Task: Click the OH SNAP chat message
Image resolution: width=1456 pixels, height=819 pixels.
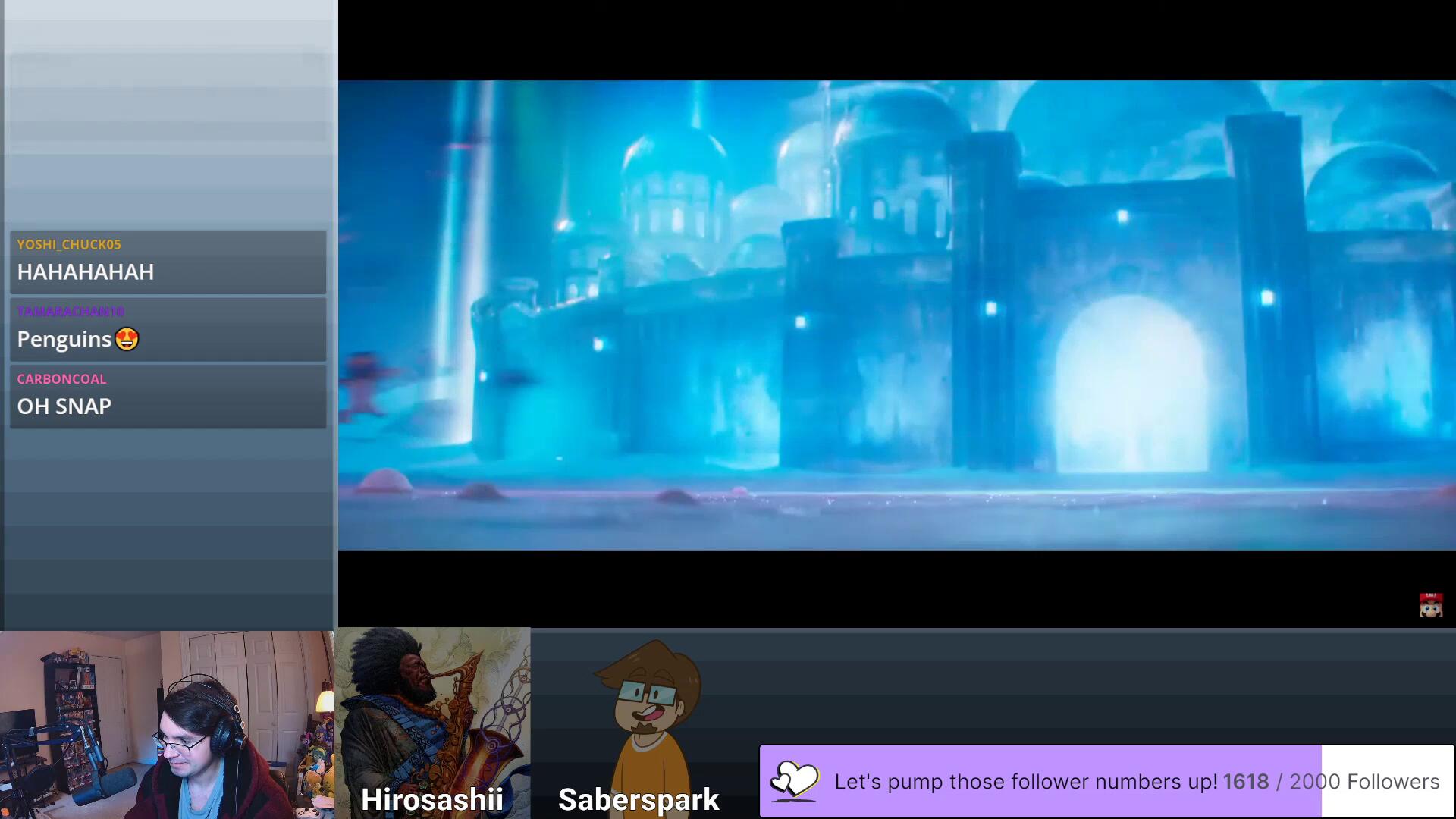Action: pyautogui.click(x=64, y=406)
